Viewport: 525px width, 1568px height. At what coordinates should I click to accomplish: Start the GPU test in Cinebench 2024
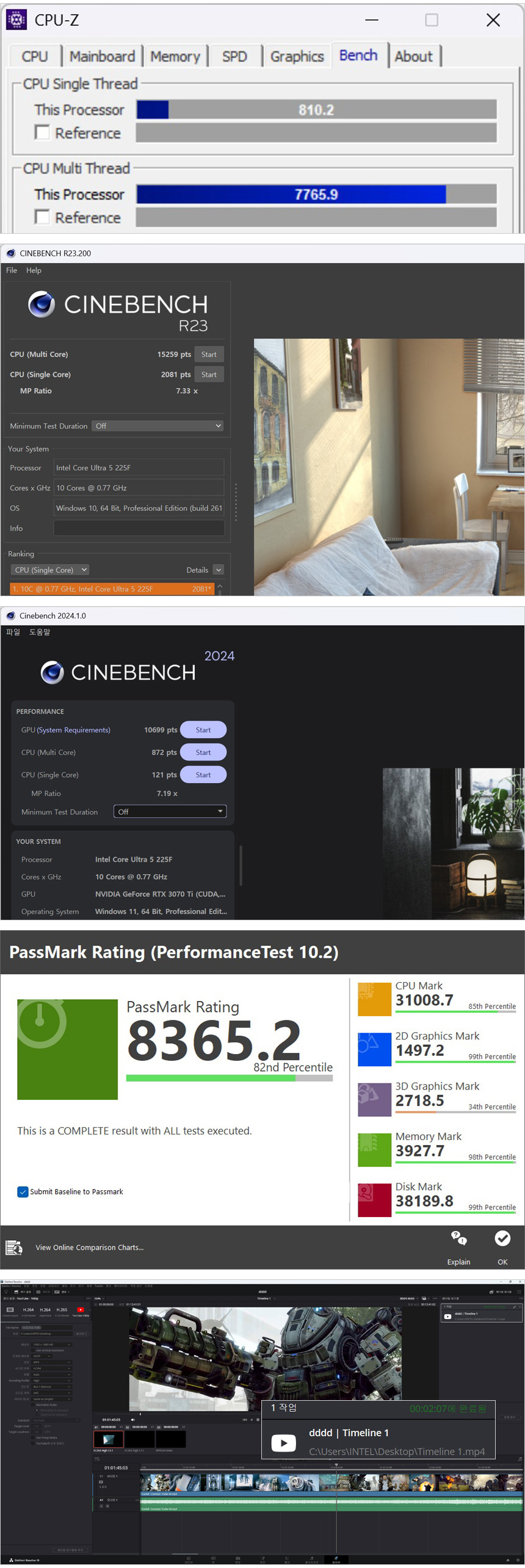[203, 730]
